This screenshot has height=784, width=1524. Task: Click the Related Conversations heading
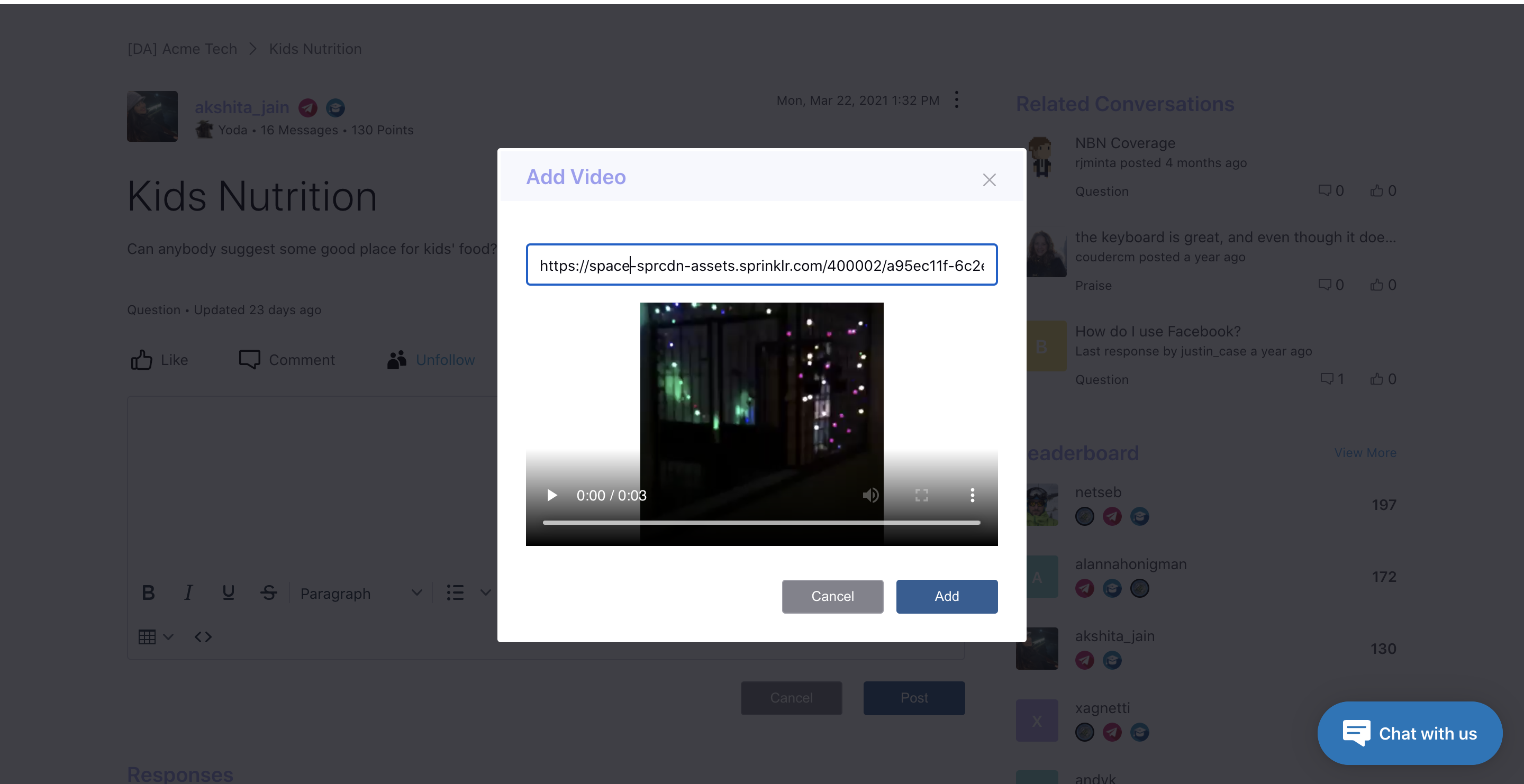click(1124, 104)
